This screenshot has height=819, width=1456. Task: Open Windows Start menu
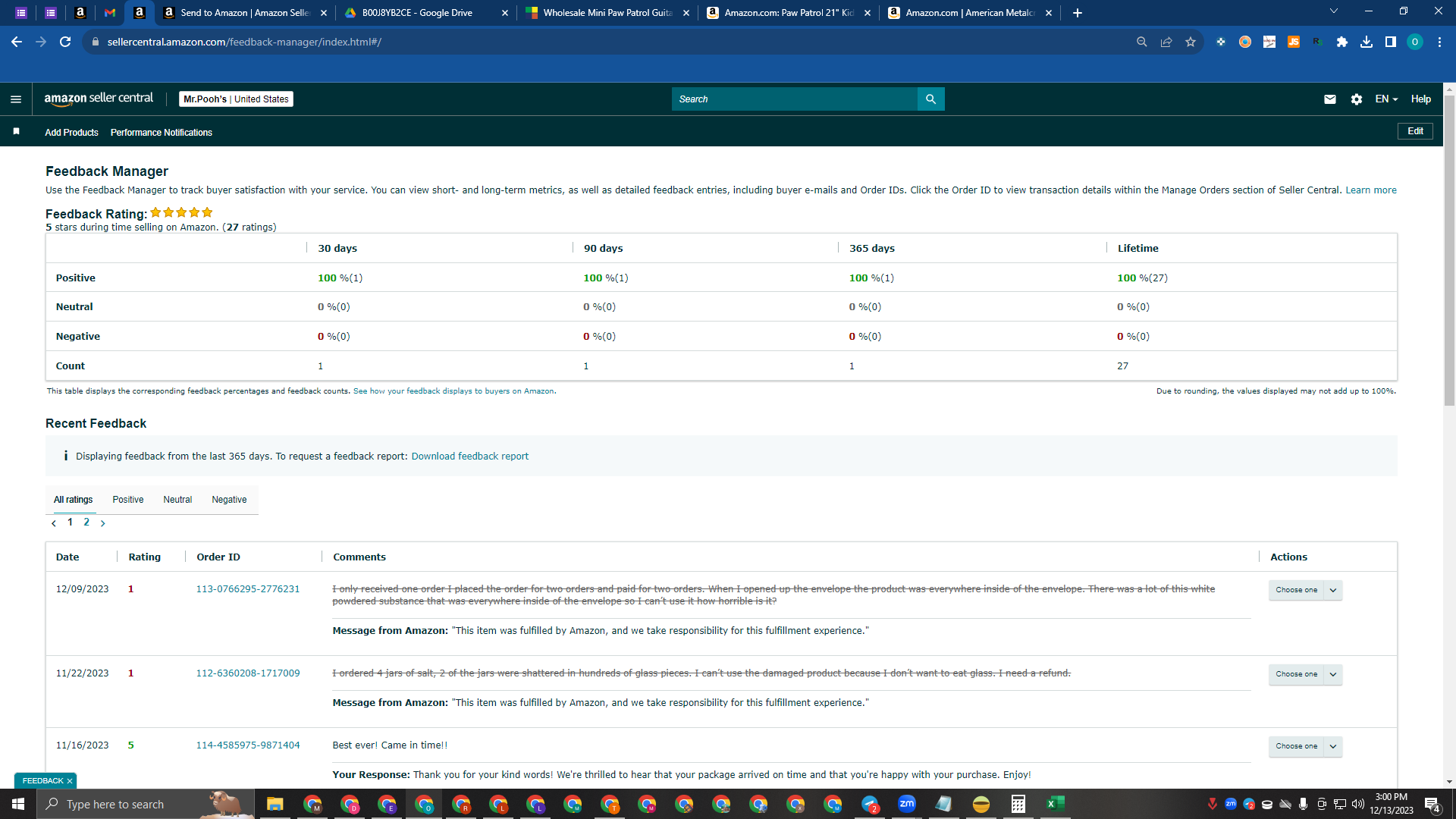click(x=18, y=804)
